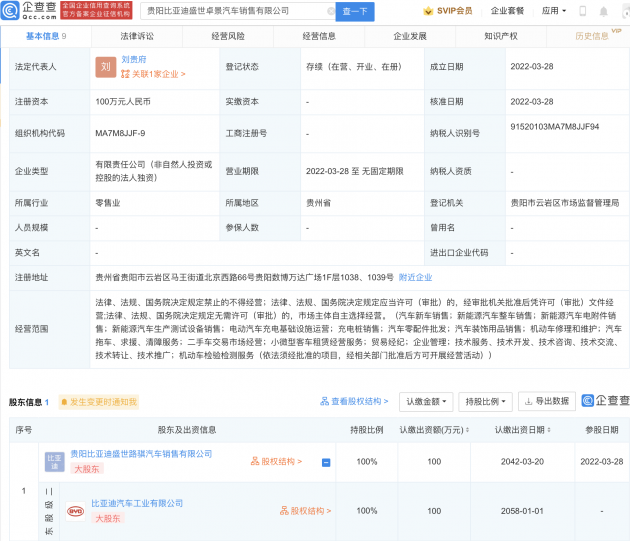Click the 纳税人识别号 value 91520103MA7M8JJF94
This screenshot has width=630, height=541.
click(x=554, y=127)
